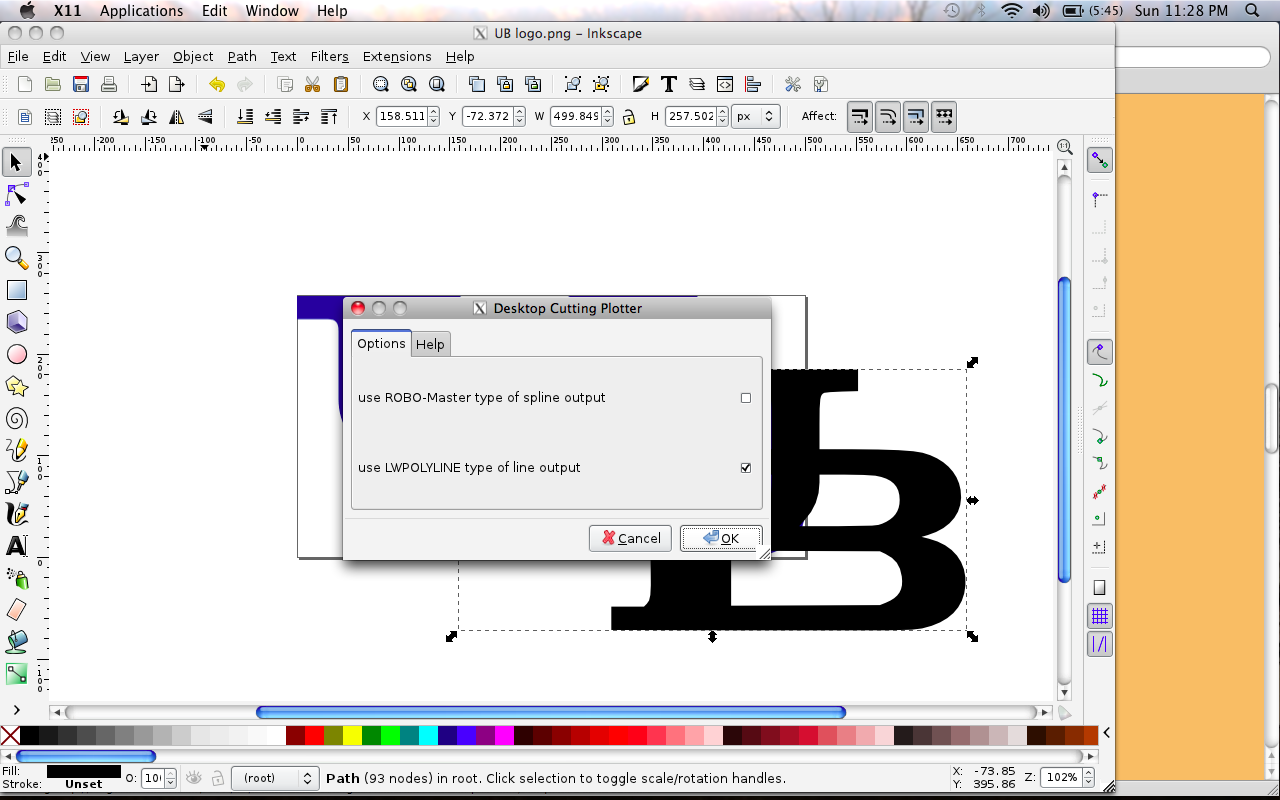
Task: Open the Fill and Stroke dialog icon
Action: coord(641,85)
